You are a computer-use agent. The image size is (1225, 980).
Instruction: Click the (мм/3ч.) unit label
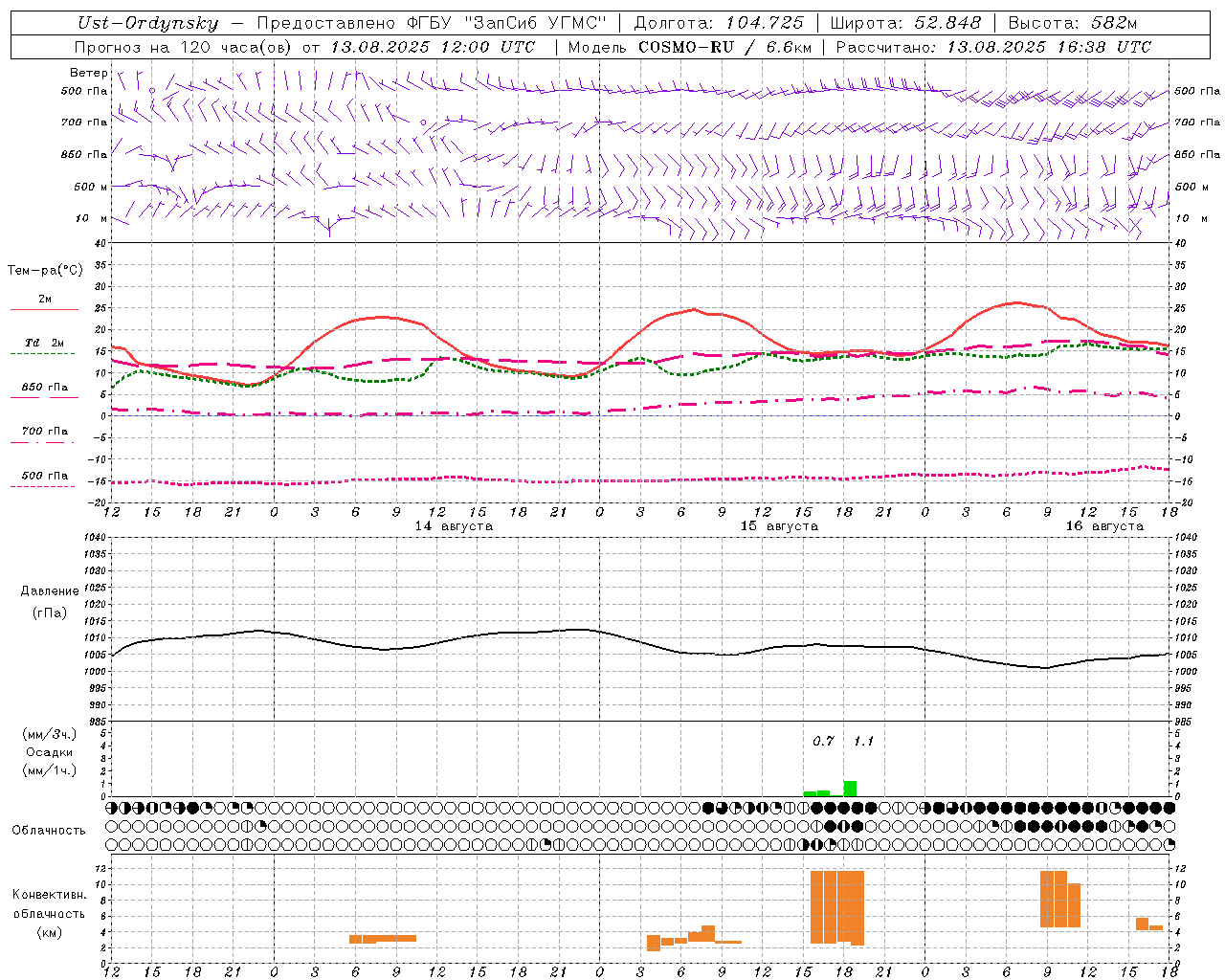(50, 734)
